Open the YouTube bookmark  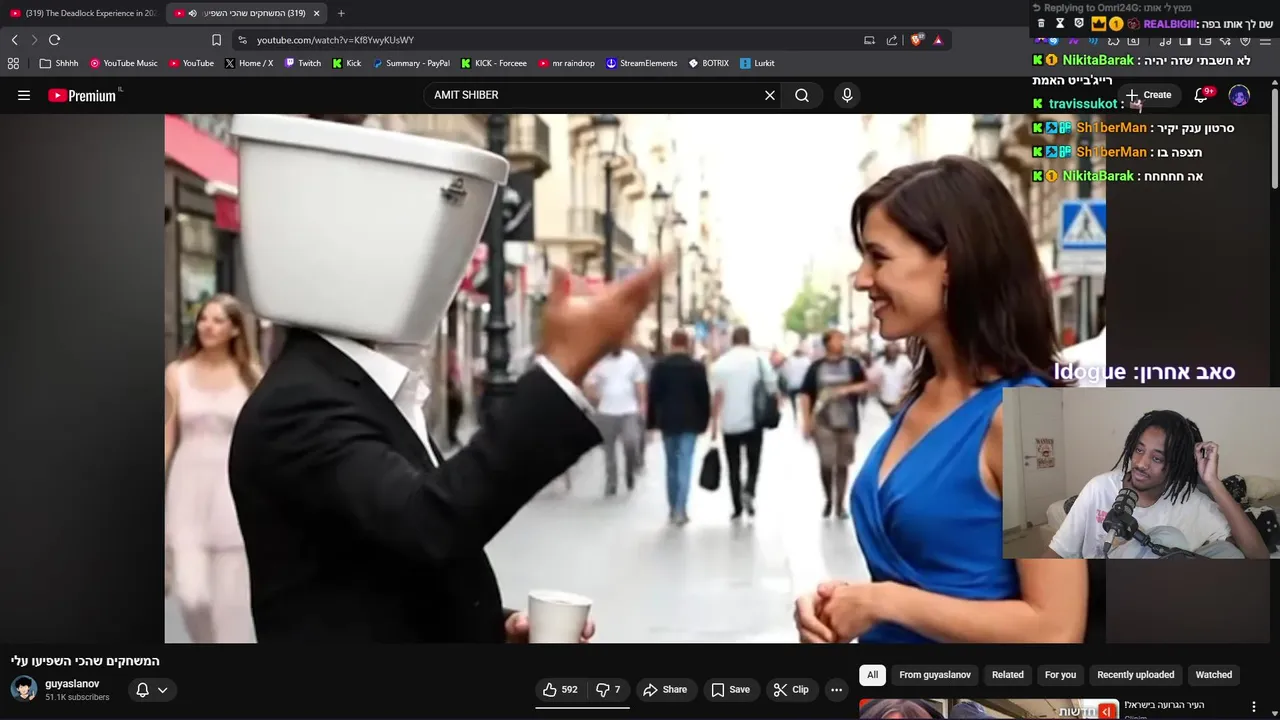point(191,63)
